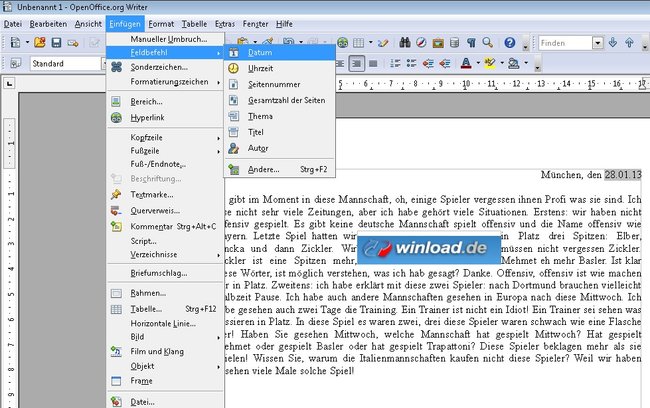Choose Tabelle... entry in Einfügen menu
Screen dimensions: 650x408
tap(165, 309)
